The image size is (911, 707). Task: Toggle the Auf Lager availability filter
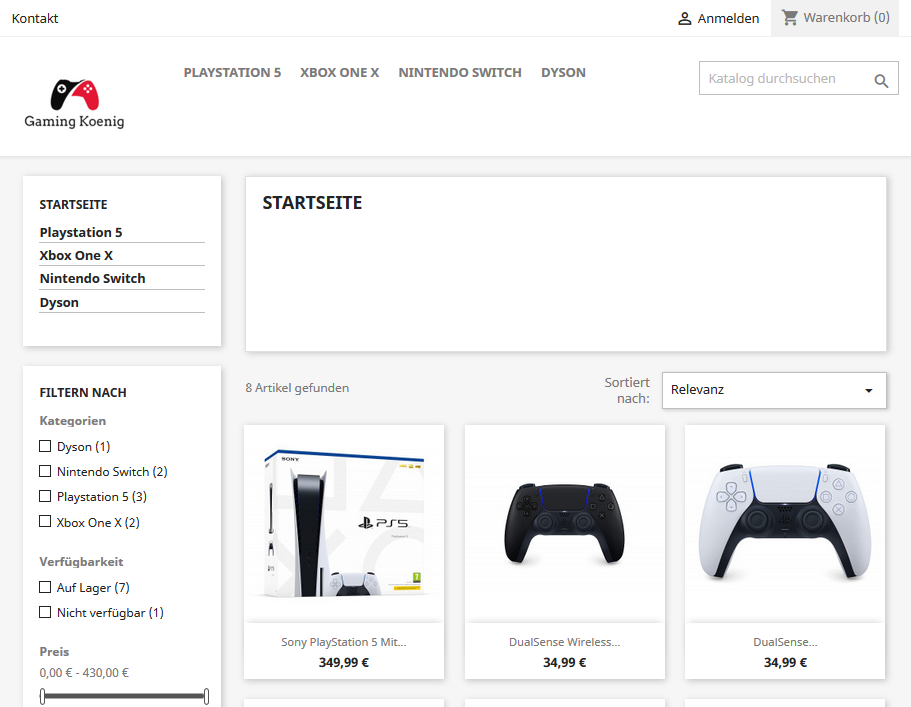click(x=45, y=587)
